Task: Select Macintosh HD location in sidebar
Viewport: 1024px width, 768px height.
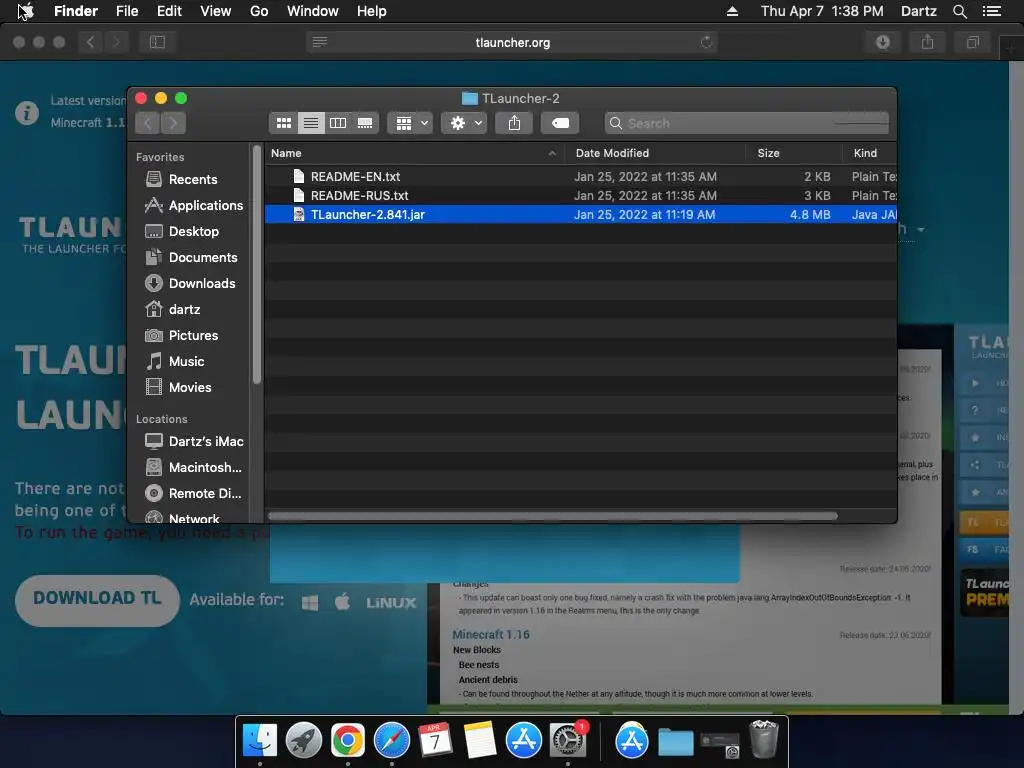Action: point(193,468)
